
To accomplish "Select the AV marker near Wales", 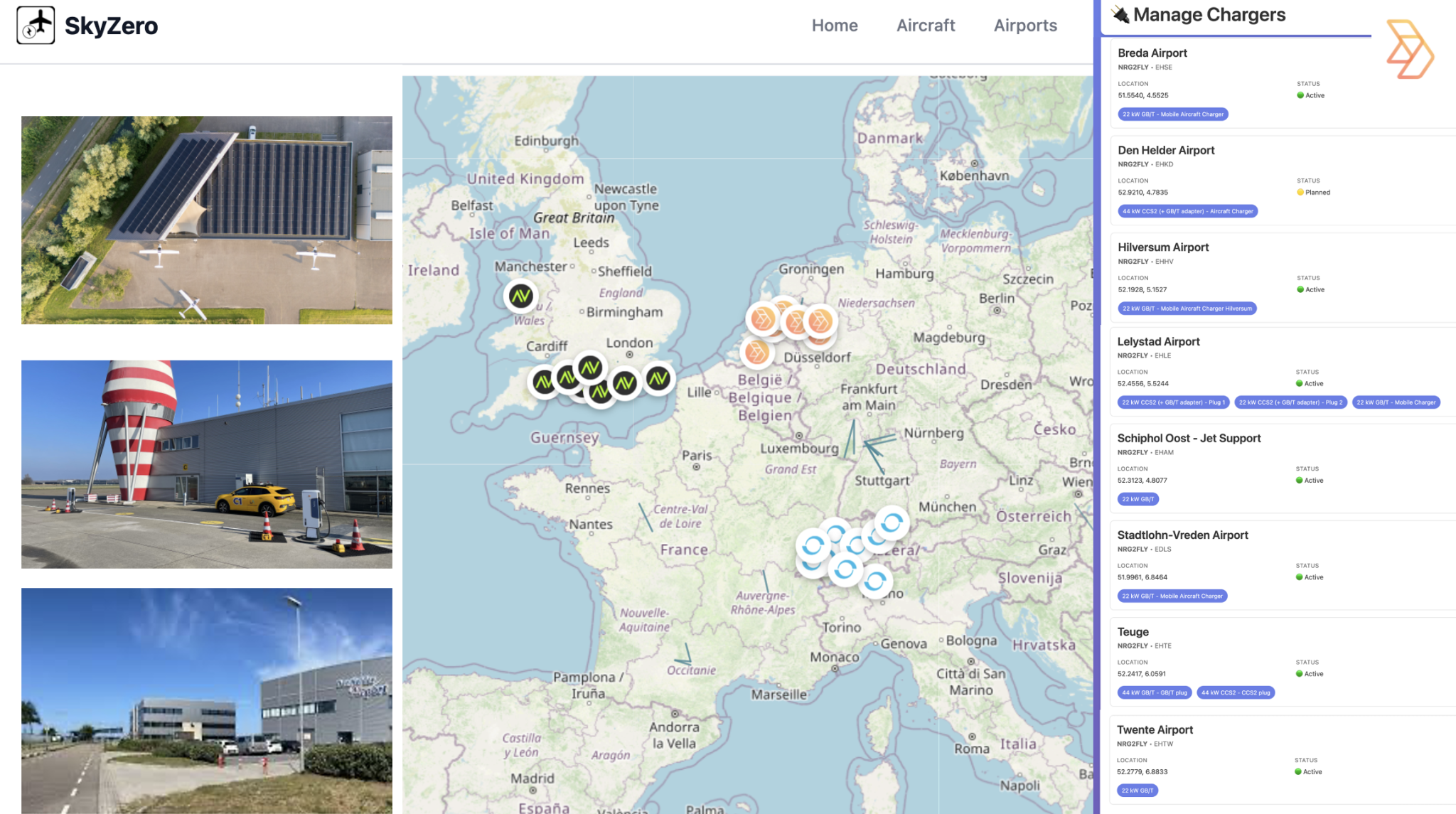I will click(521, 296).
